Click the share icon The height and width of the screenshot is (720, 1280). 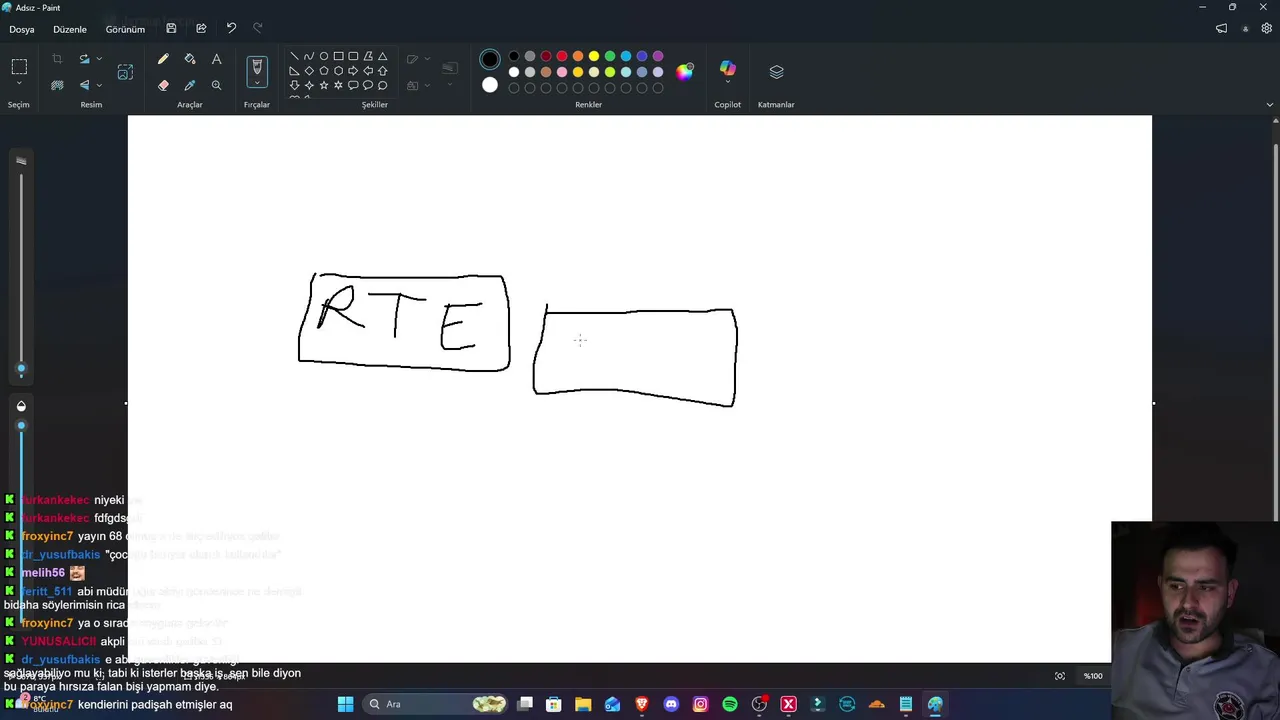[x=201, y=28]
